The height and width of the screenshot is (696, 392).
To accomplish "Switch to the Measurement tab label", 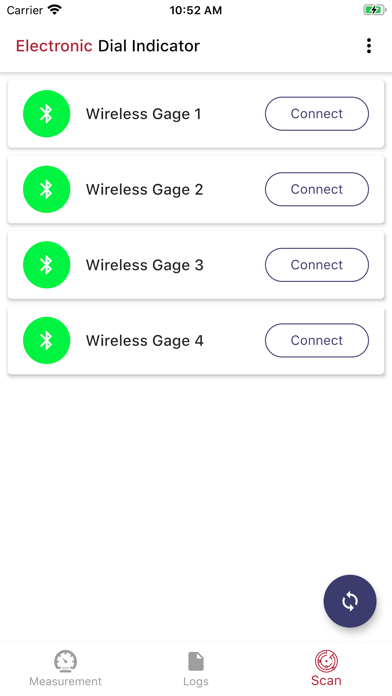I will tap(66, 681).
